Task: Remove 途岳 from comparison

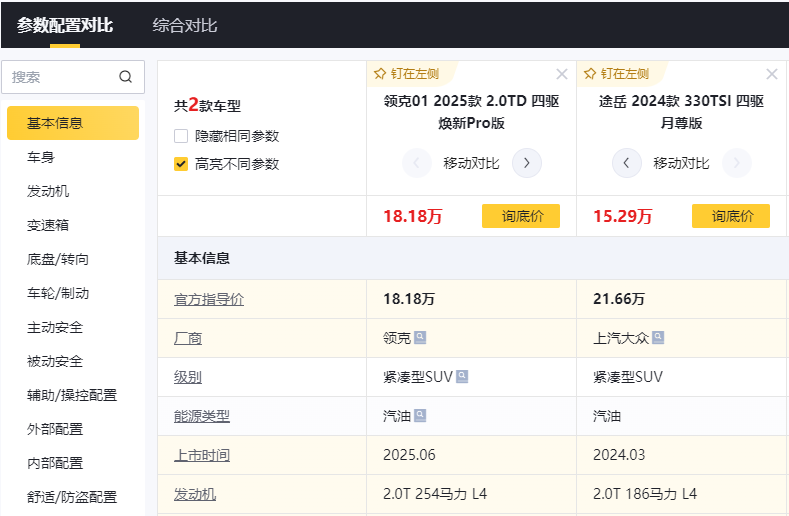Action: [771, 75]
